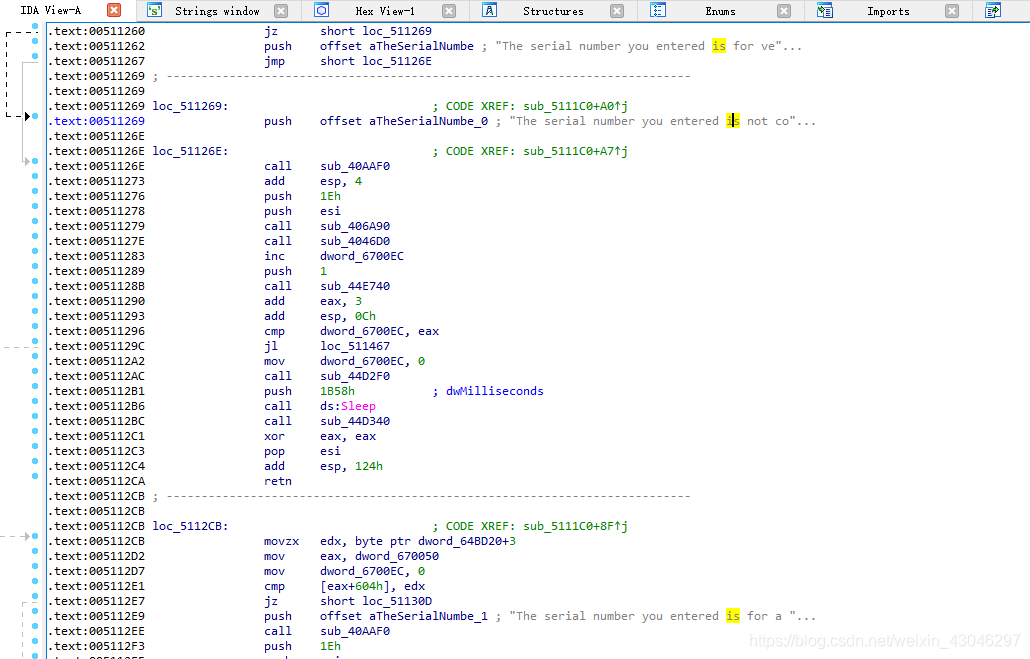Click the Structures tab icon
Viewport: 1030px width, 659px height.
coord(489,11)
